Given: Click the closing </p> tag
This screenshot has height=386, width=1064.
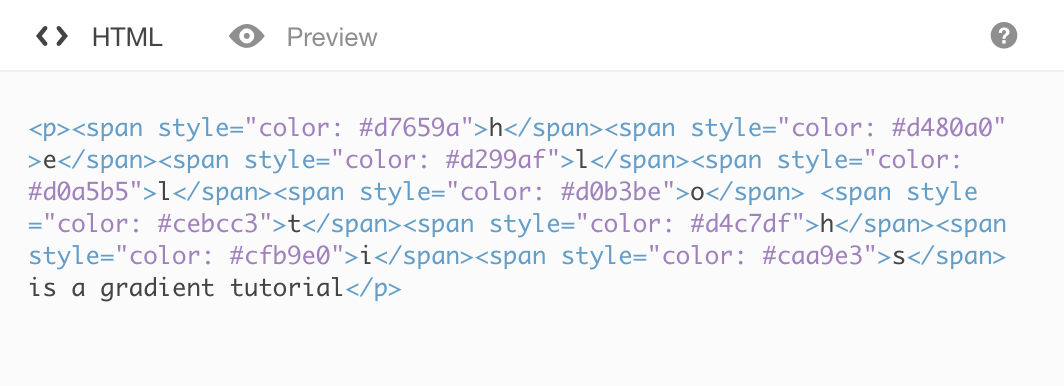Looking at the screenshot, I should [373, 289].
